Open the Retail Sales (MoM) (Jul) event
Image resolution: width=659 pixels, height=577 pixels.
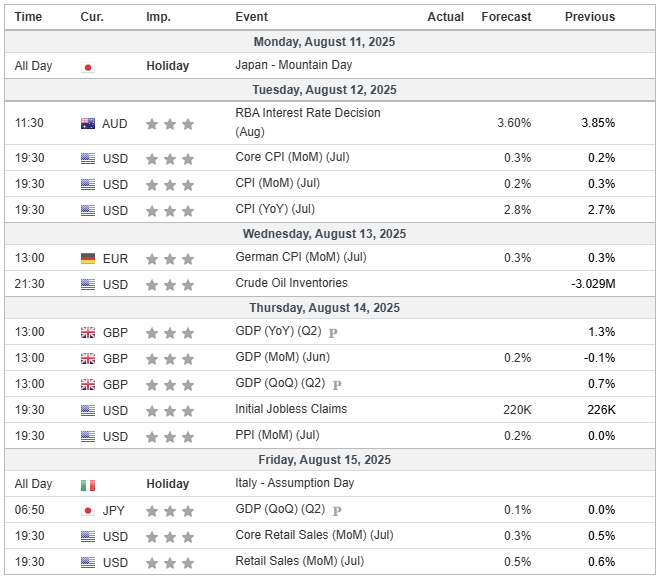[x=300, y=561]
